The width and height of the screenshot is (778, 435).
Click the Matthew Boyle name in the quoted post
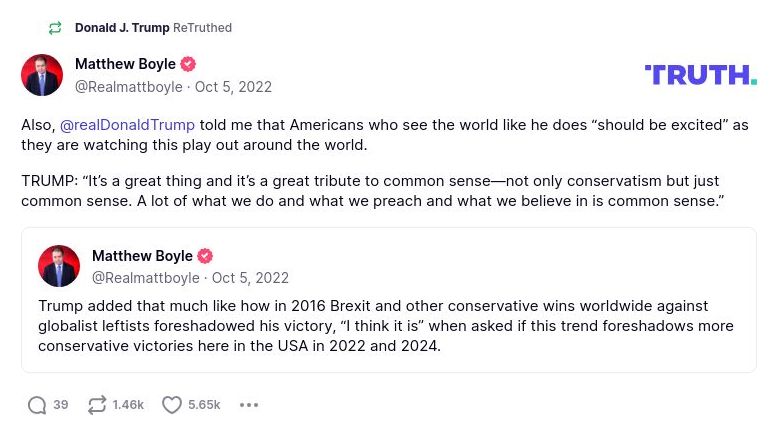(x=142, y=256)
